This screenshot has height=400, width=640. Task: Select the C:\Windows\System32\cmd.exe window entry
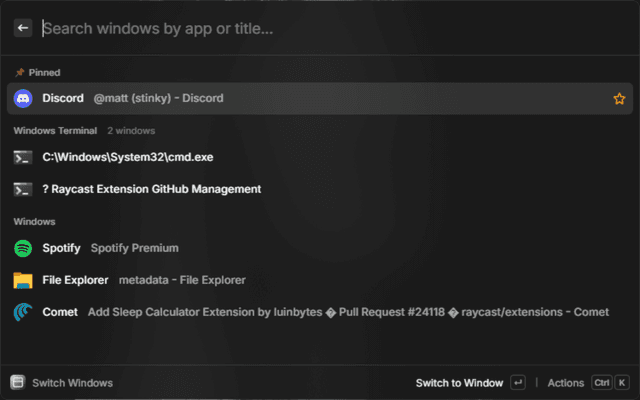click(128, 157)
